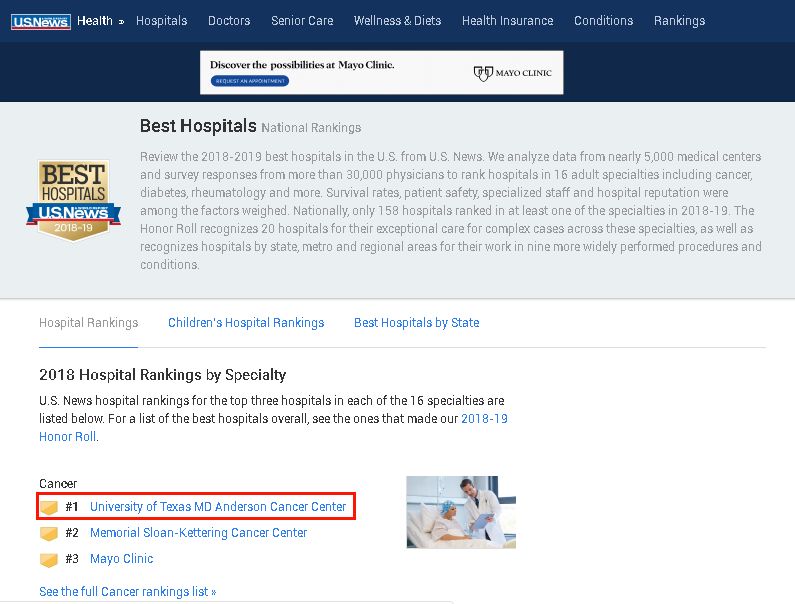Click the U.S. News logo
Image resolution: width=795 pixels, height=604 pixels.
click(x=41, y=21)
